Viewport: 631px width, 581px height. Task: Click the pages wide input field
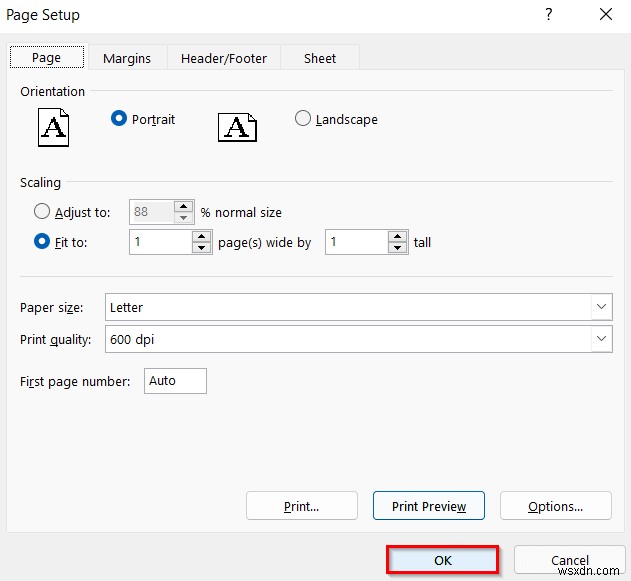pyautogui.click(x=161, y=242)
